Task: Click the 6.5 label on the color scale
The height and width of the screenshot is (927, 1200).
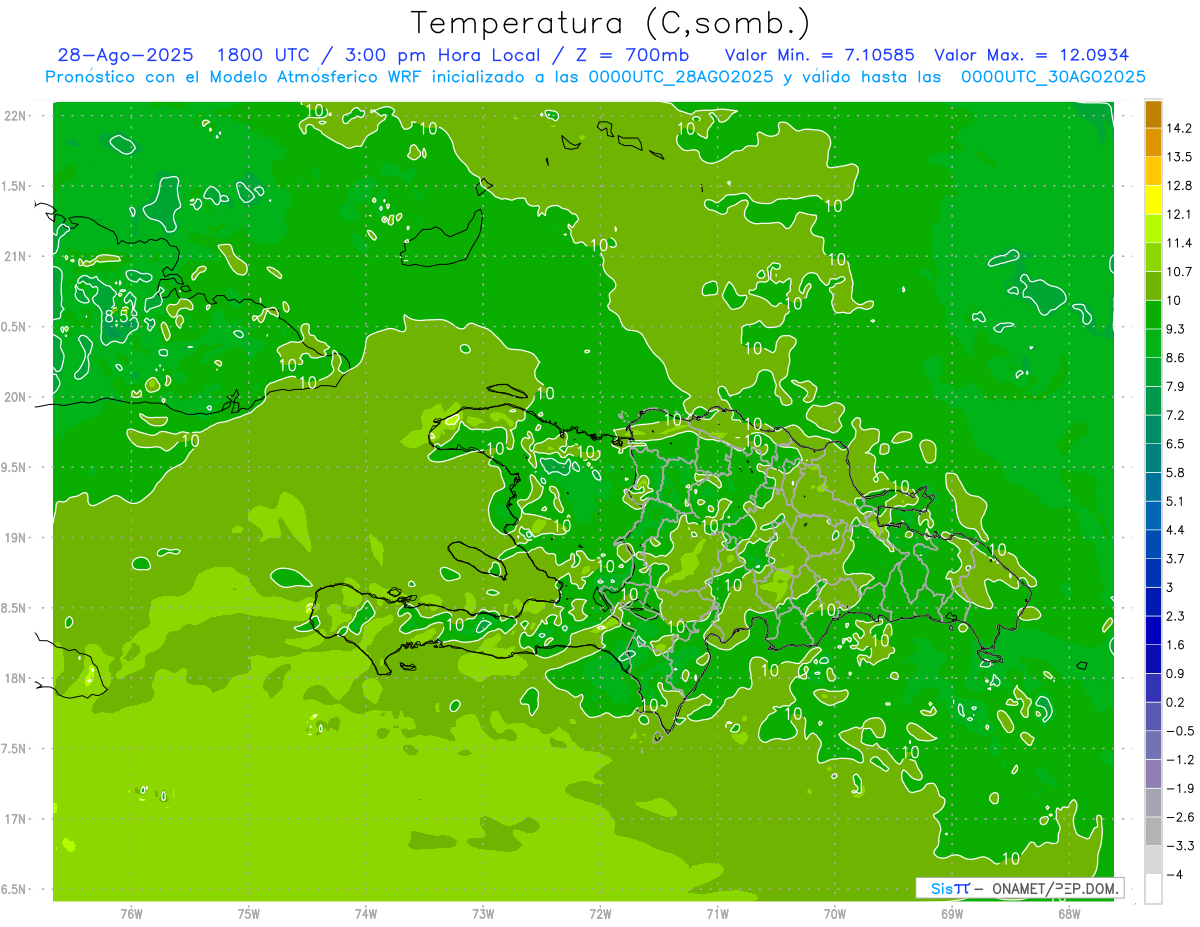Action: pyautogui.click(x=1178, y=444)
